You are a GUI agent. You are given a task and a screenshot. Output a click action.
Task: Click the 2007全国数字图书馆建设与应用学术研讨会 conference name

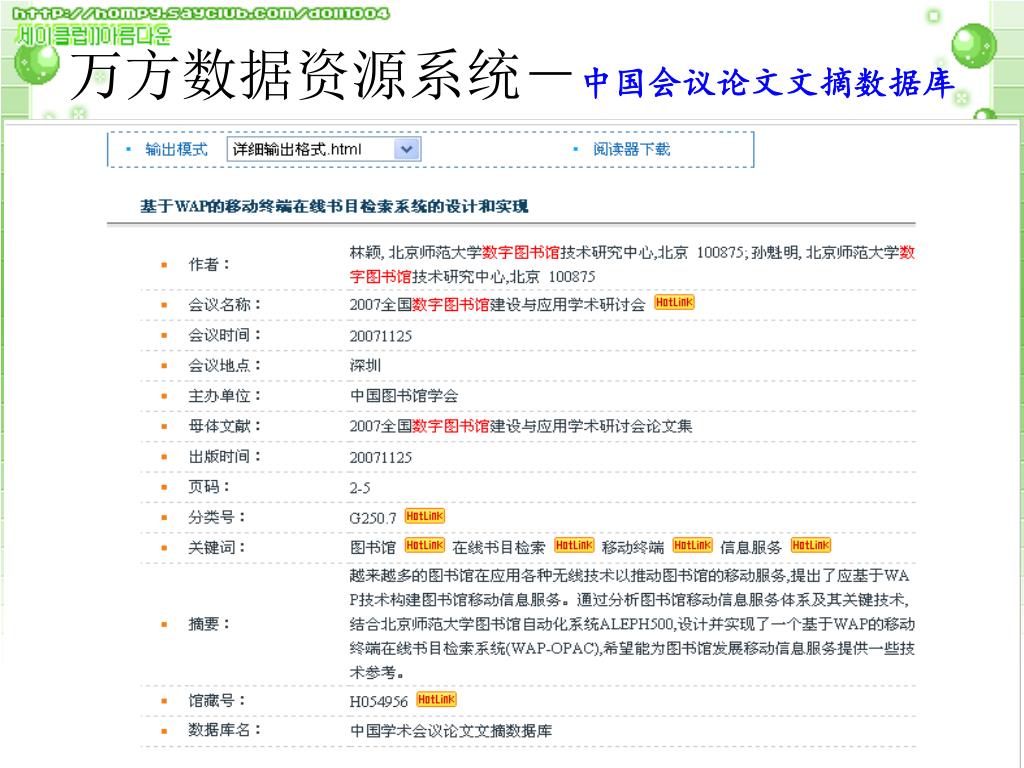pos(497,305)
